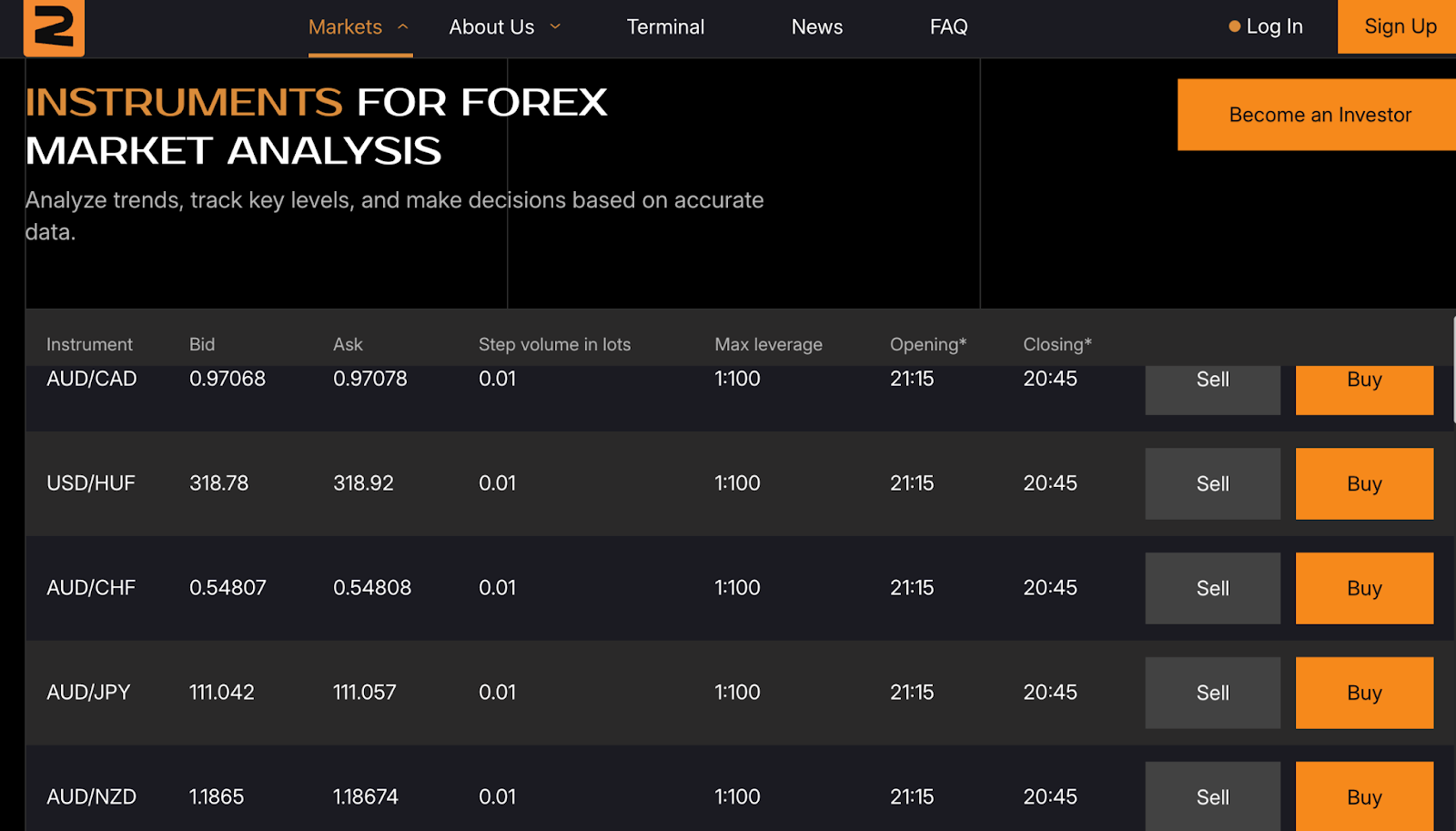Viewport: 1456px width, 831px height.
Task: Sell the AUD/NZD pair
Action: [1212, 797]
